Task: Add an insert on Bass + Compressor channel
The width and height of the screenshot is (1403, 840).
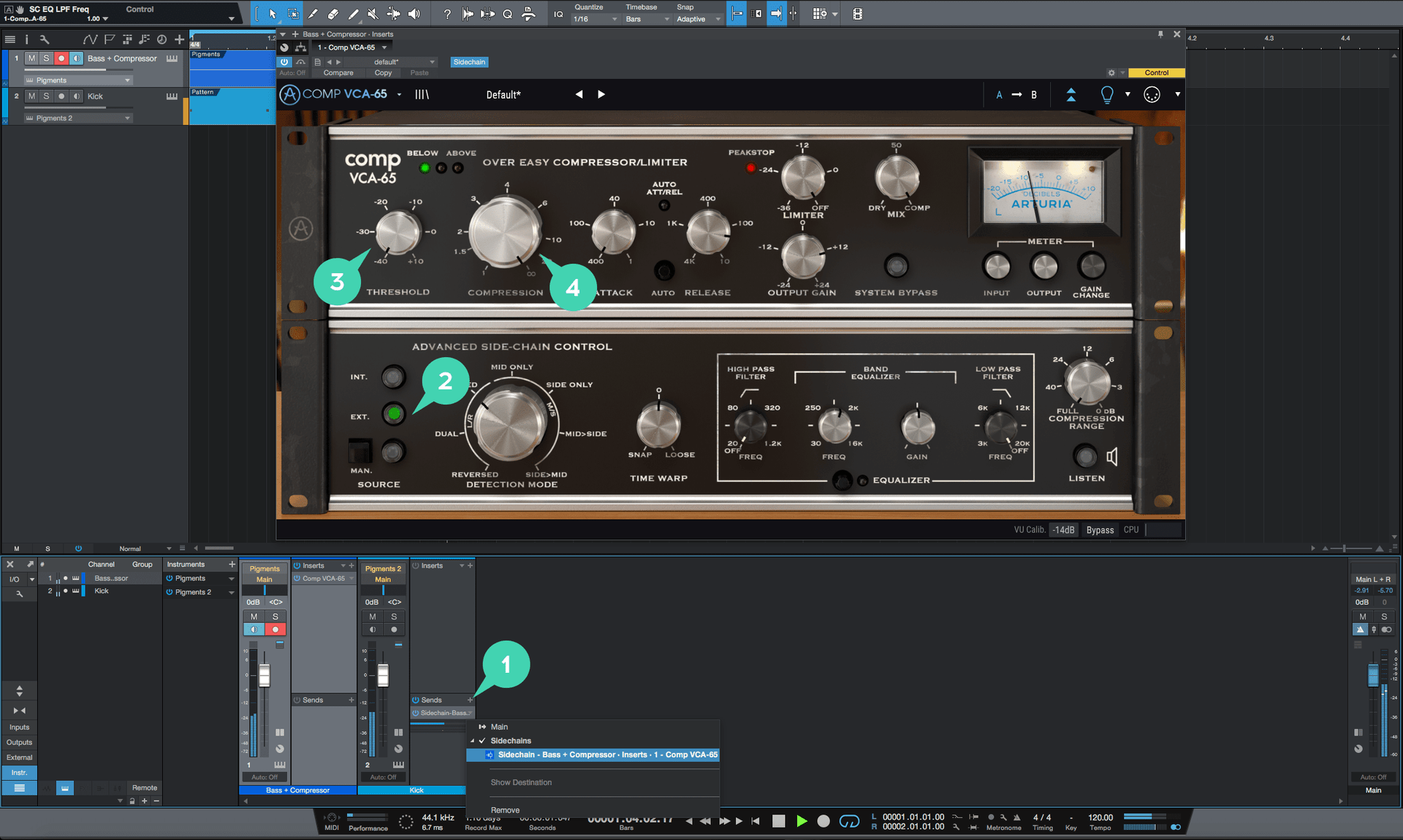Action: (351, 565)
